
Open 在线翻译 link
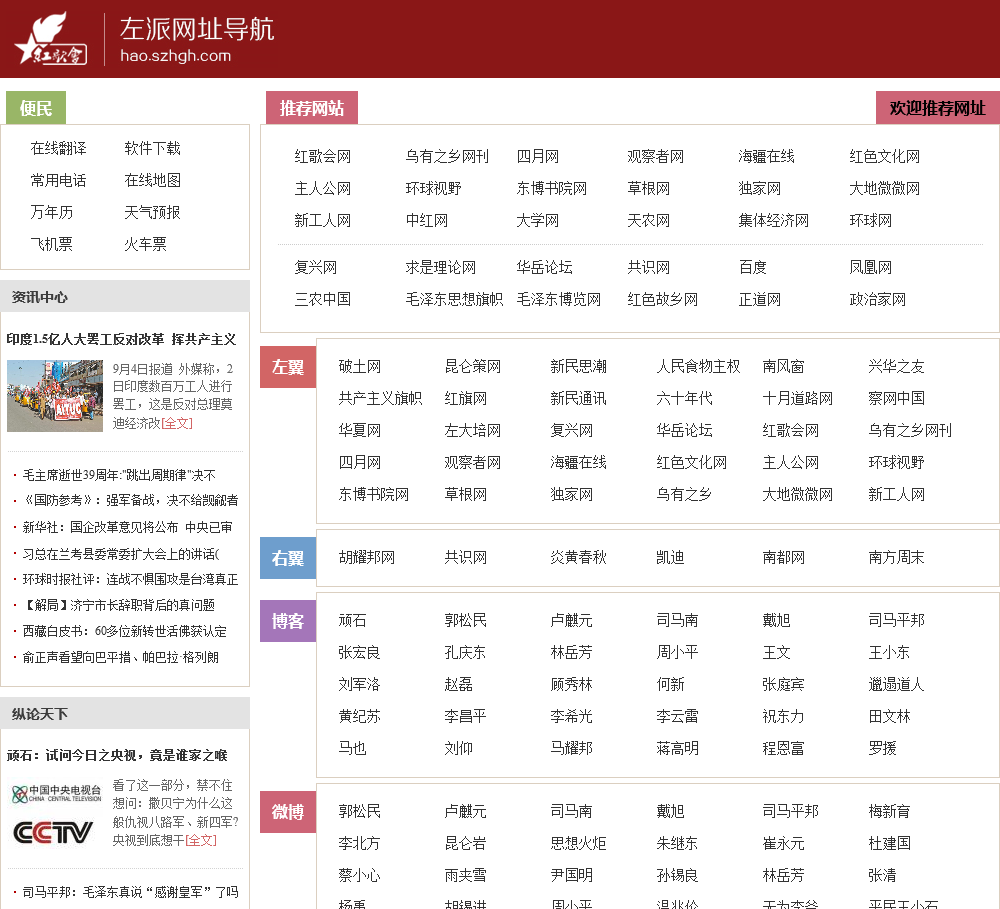click(58, 149)
